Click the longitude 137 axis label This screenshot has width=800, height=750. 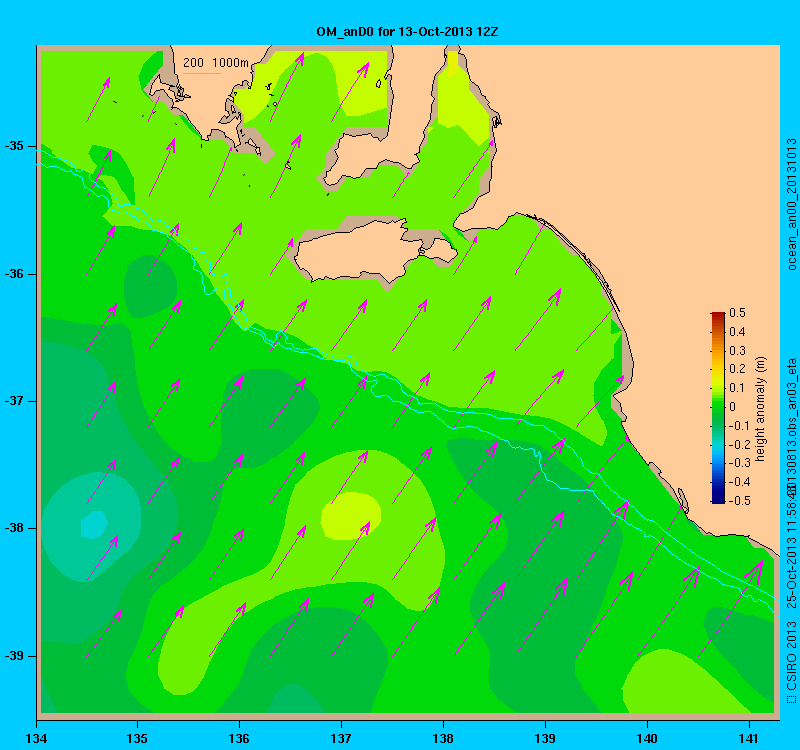(341, 738)
